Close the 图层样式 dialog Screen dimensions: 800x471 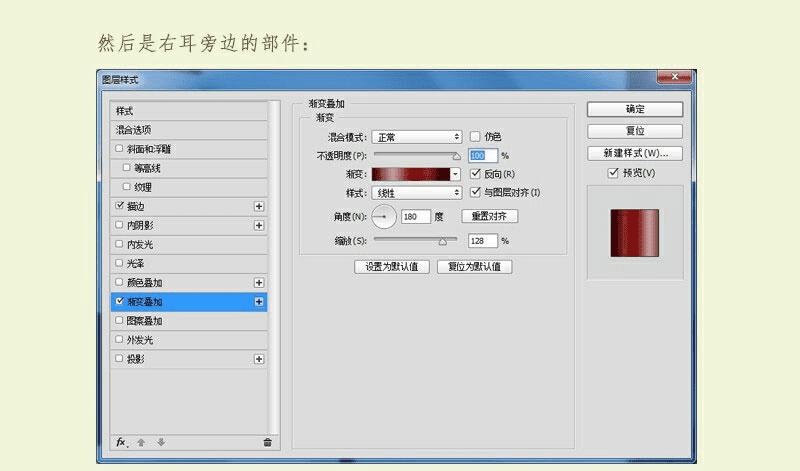coord(674,77)
